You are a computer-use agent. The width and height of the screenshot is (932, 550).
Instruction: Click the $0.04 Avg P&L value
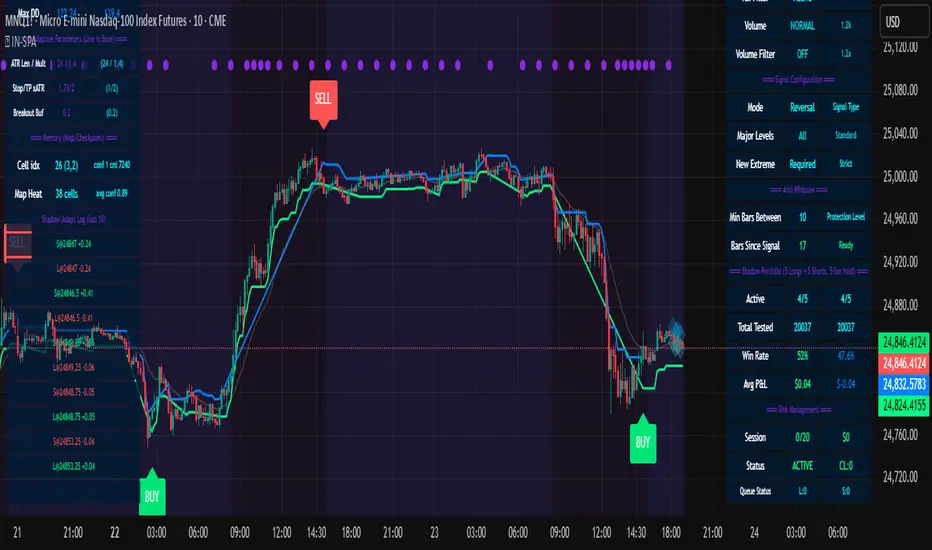click(x=802, y=385)
